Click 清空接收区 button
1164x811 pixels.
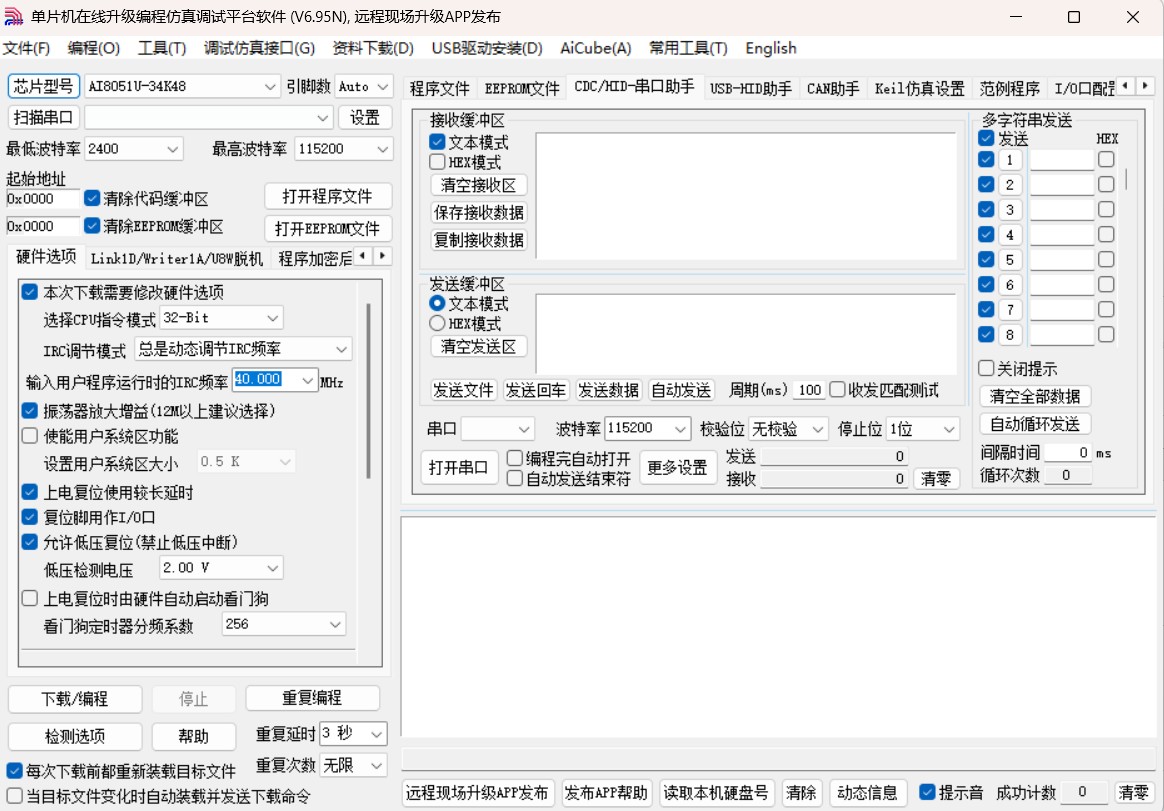click(479, 185)
